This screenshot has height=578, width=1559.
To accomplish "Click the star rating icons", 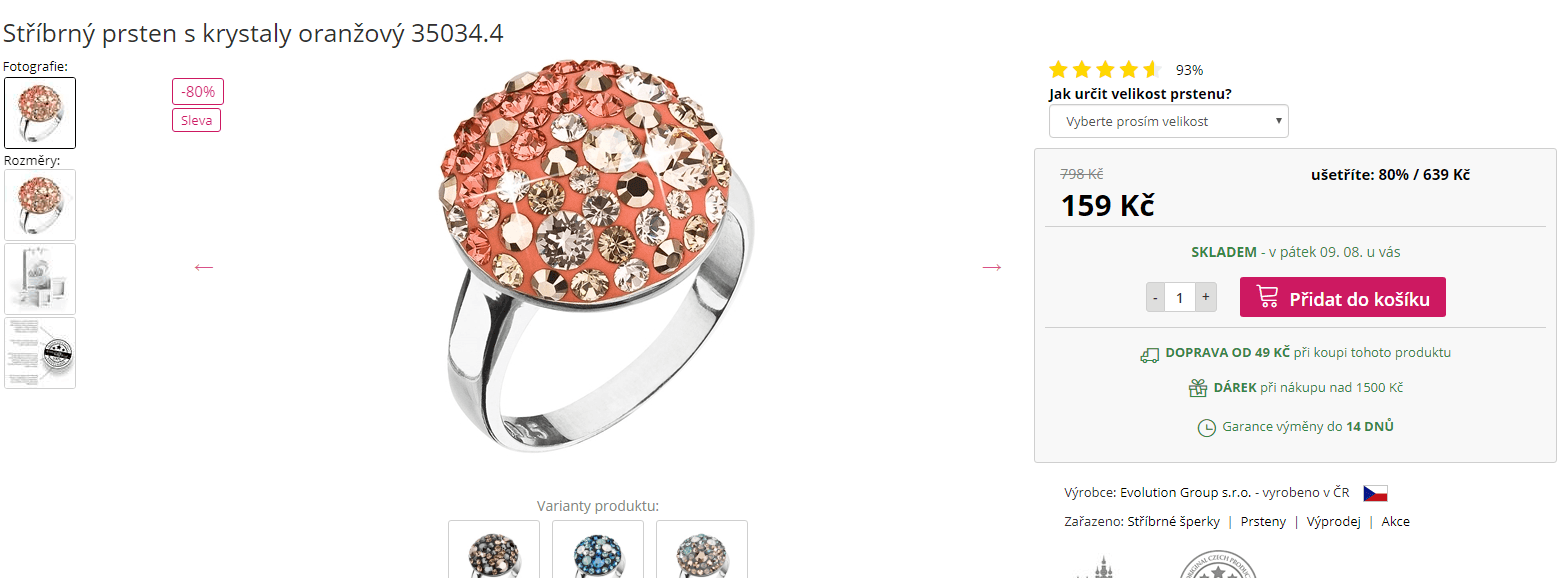I will pyautogui.click(x=1104, y=70).
